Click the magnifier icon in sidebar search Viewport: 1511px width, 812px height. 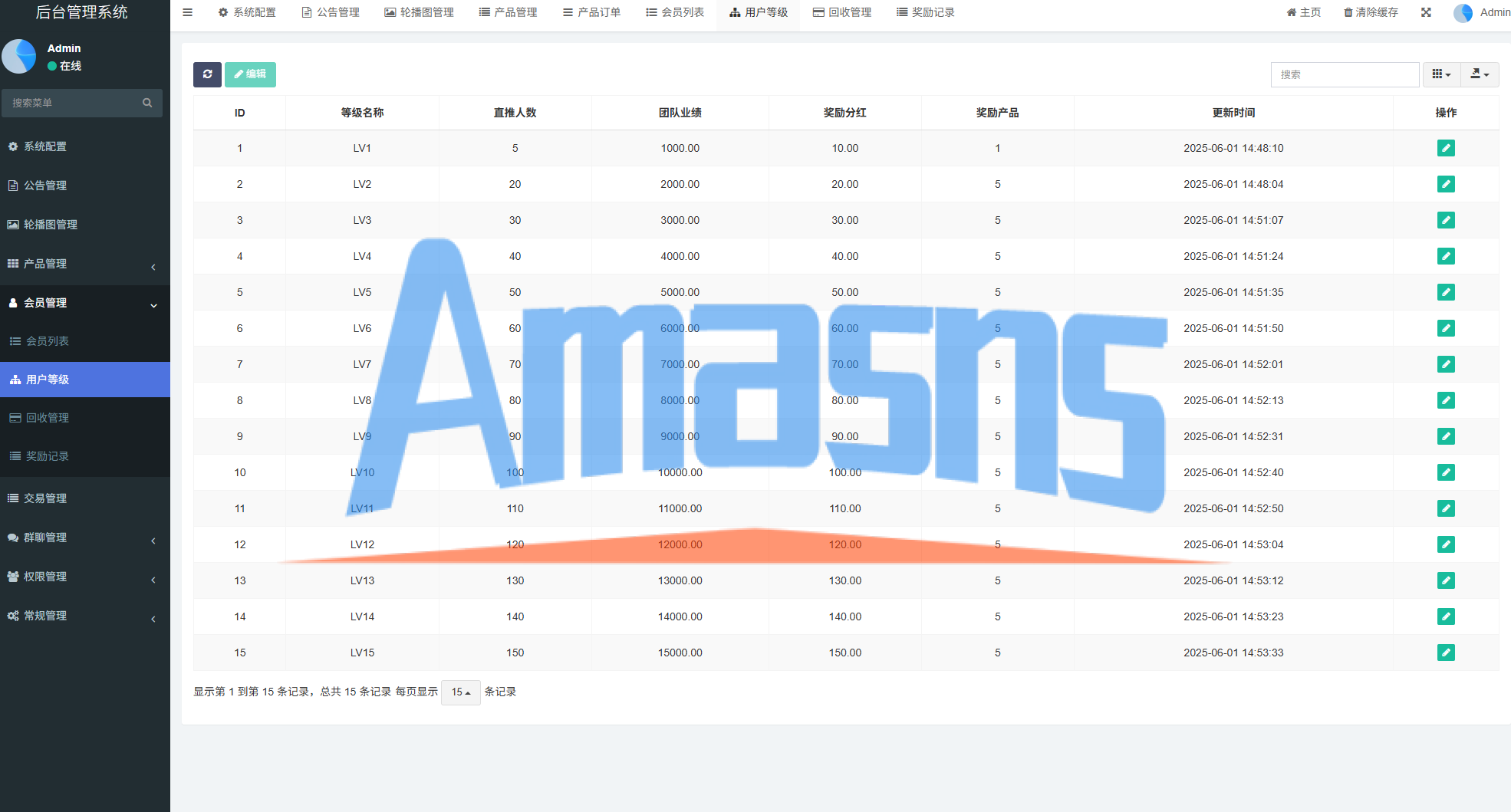point(147,103)
